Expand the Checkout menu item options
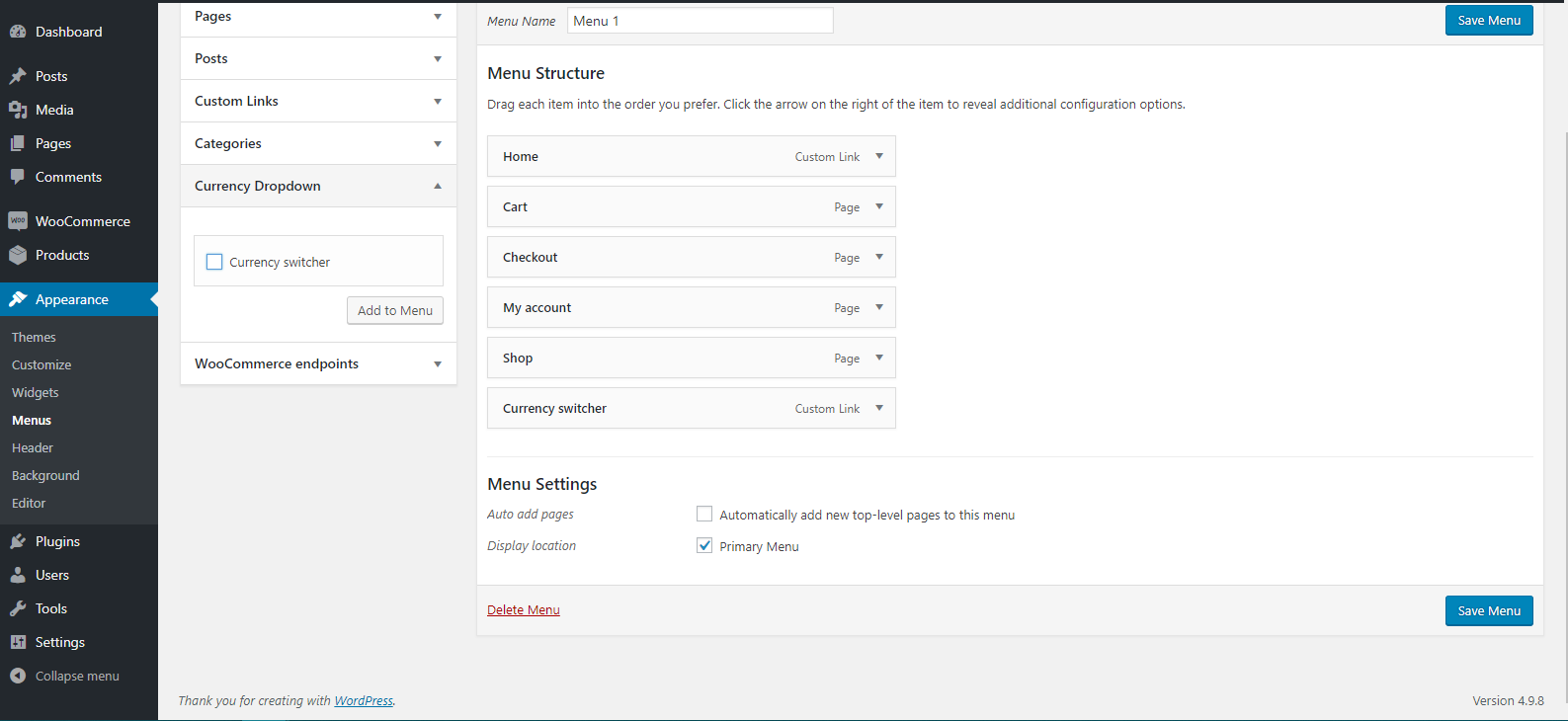Viewport: 1568px width, 721px height. [879, 257]
